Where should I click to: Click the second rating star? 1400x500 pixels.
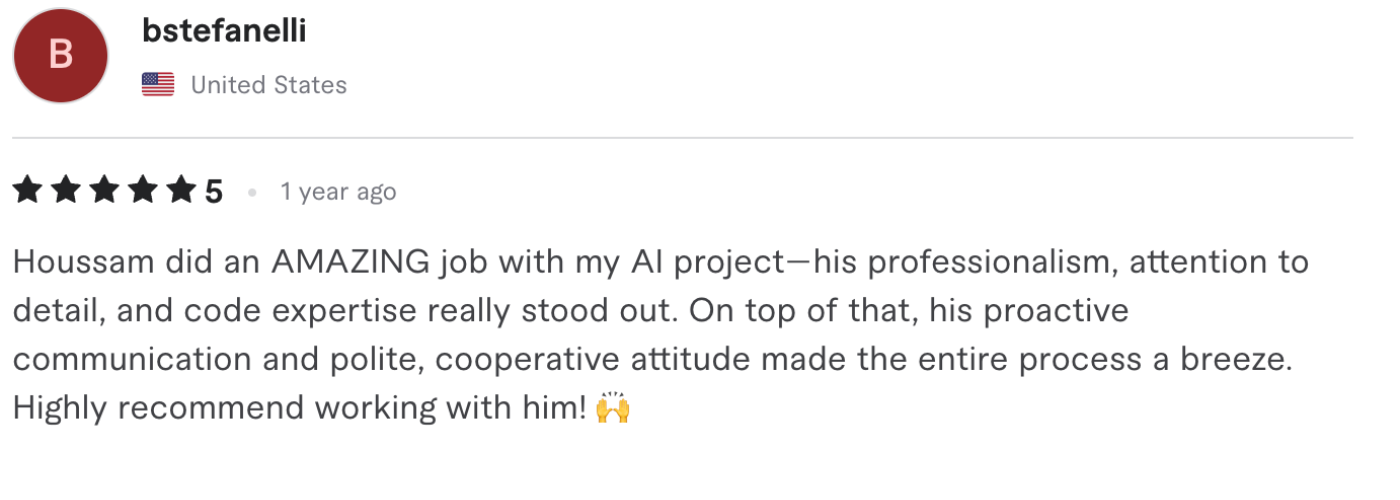point(66,190)
